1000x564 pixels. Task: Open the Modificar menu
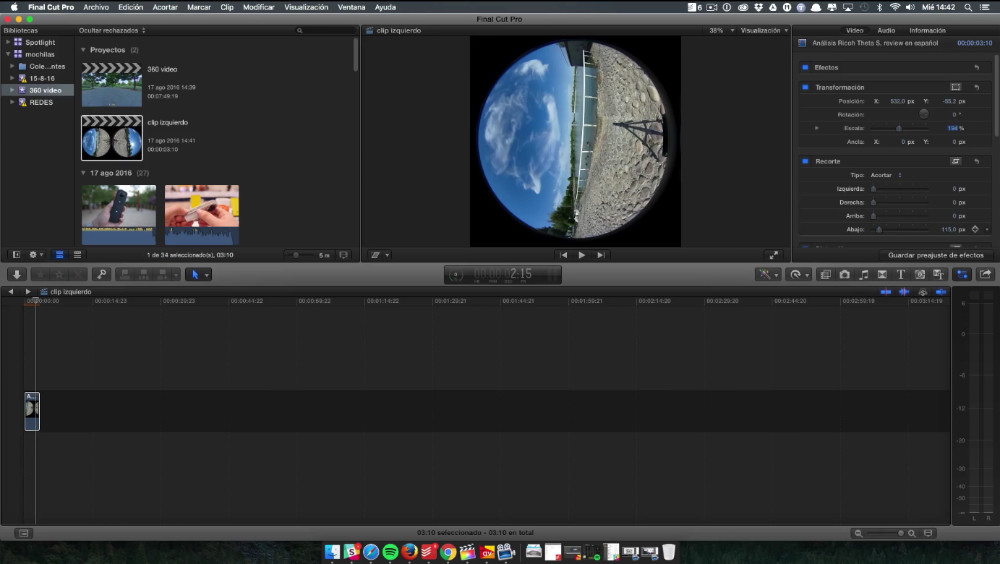258,7
